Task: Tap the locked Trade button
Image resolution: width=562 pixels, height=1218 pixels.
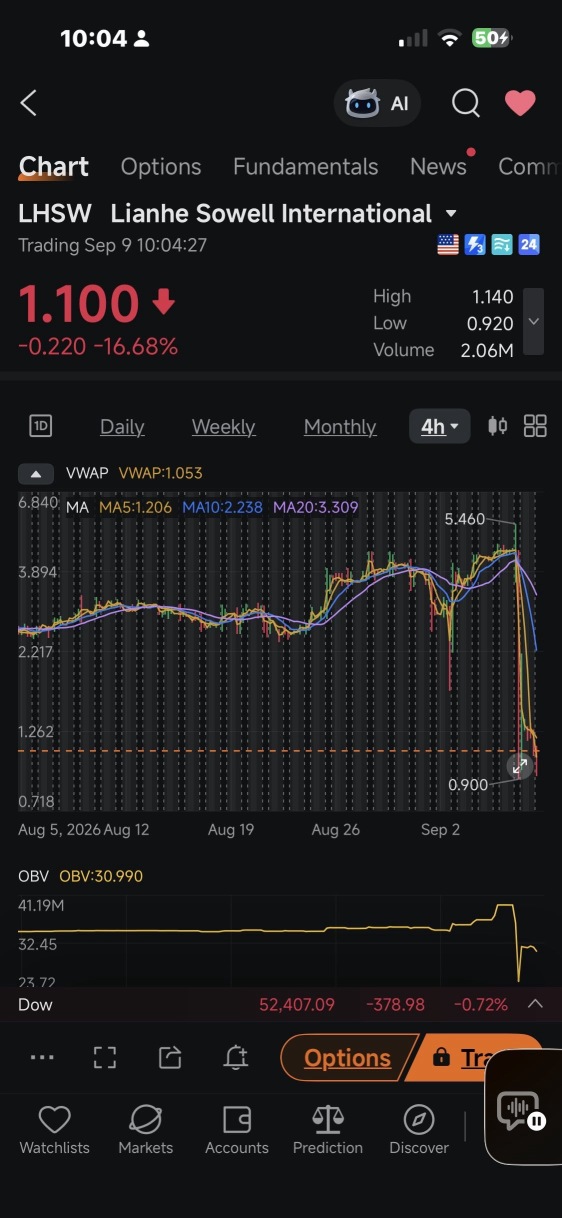Action: pyautogui.click(x=472, y=1058)
